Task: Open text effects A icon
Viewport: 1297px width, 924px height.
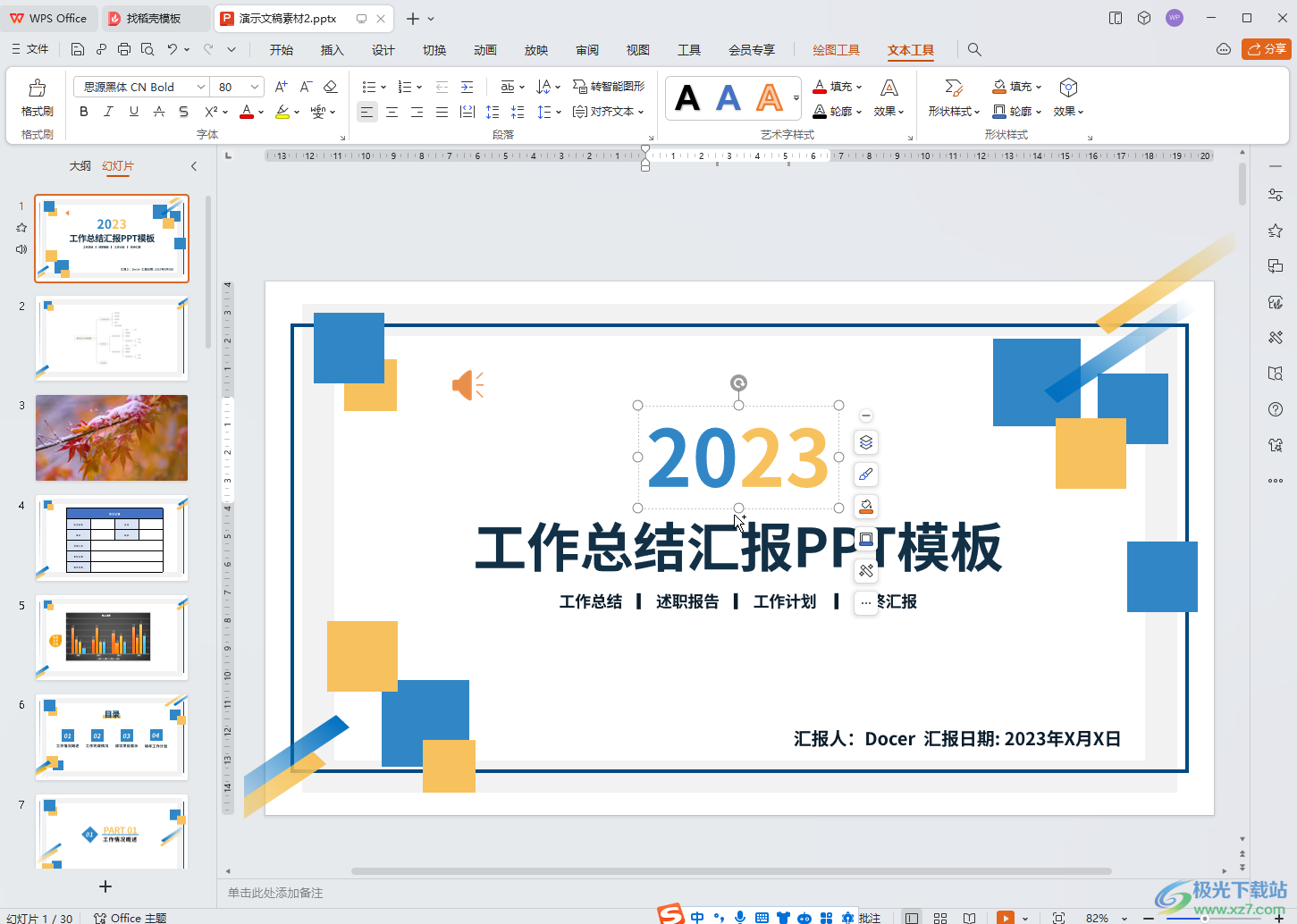Action: click(889, 88)
